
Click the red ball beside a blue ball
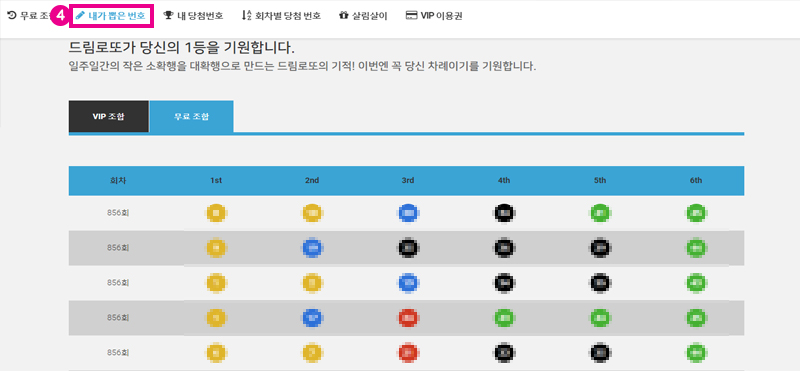point(408,318)
